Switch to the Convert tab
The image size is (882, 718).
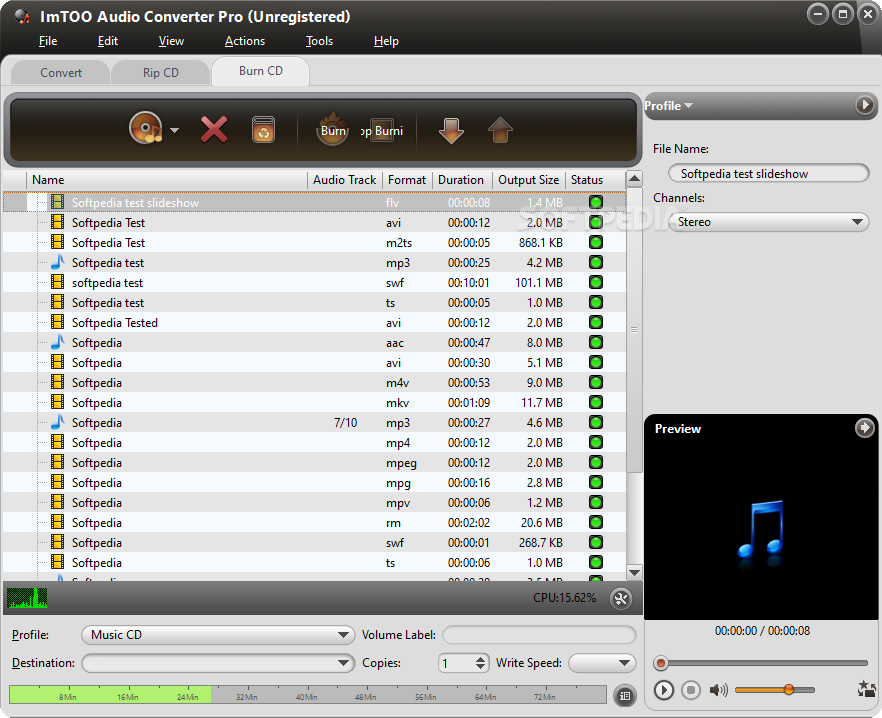pos(61,73)
